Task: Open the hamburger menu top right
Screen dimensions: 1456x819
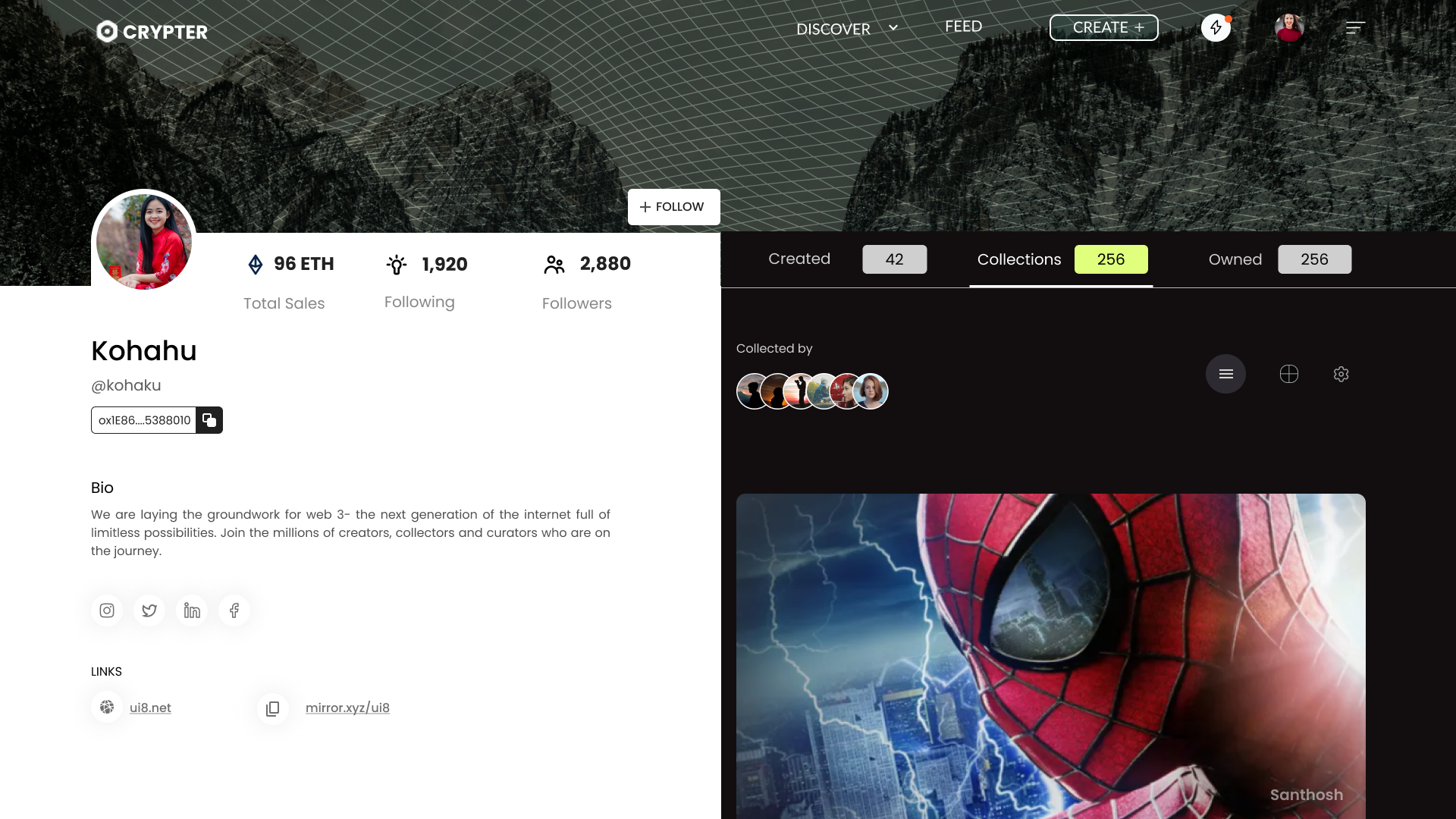Action: (1356, 27)
